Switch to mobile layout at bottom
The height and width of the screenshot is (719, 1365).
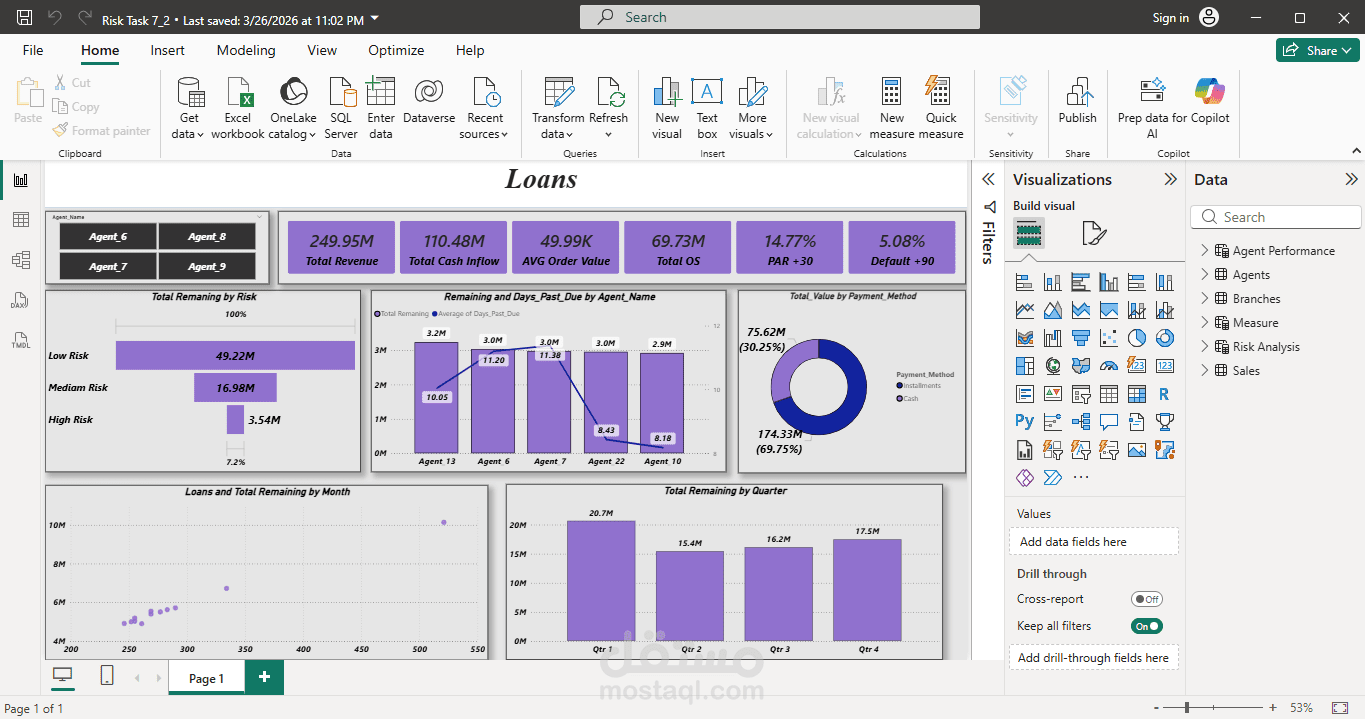click(107, 677)
